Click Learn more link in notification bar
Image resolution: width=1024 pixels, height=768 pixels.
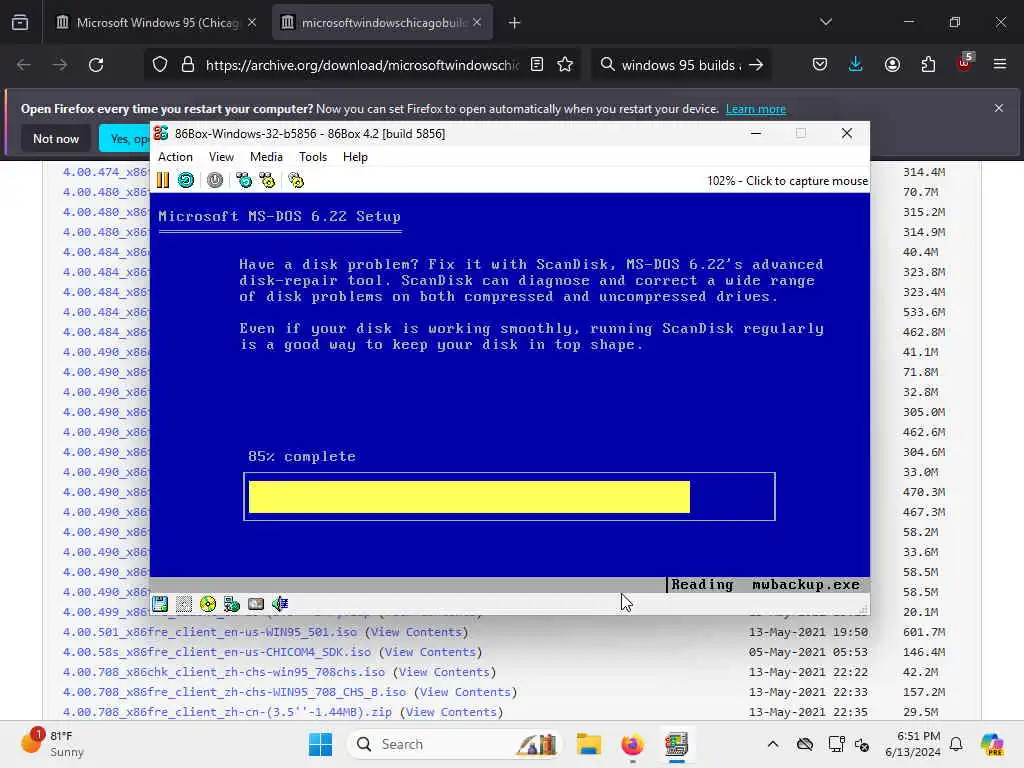pos(756,109)
